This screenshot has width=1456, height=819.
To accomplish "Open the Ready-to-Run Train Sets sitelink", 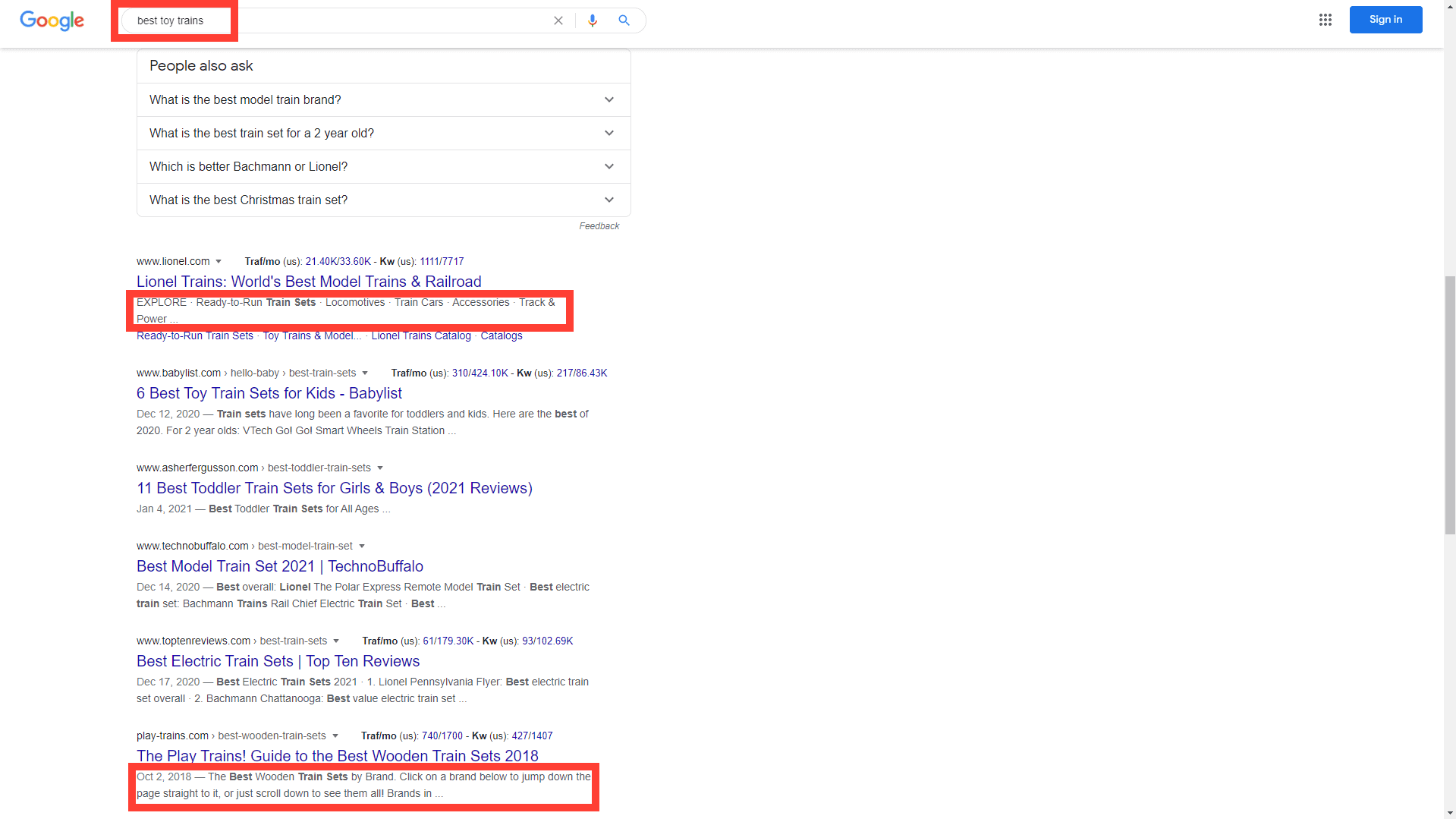I will click(x=195, y=335).
